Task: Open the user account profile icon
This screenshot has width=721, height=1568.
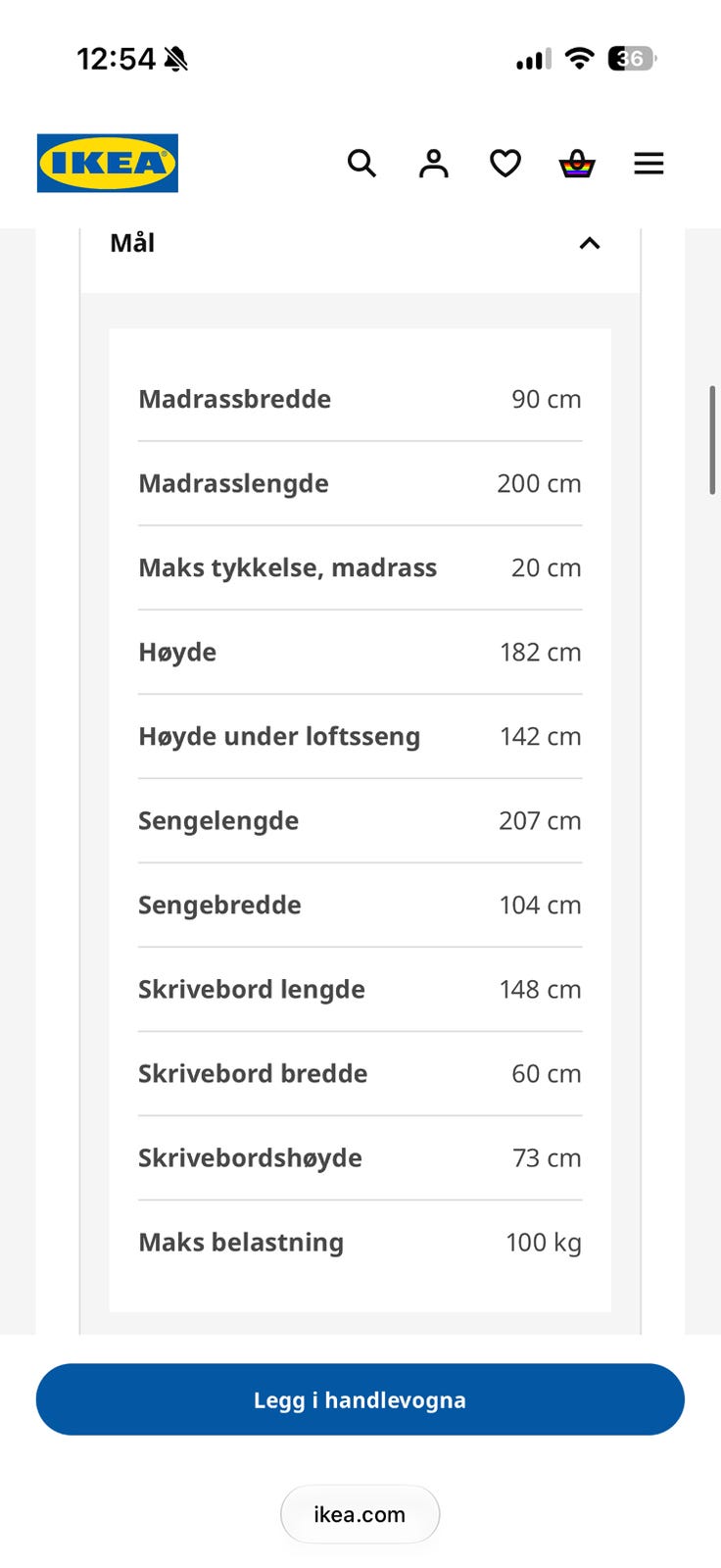Action: pos(433,163)
